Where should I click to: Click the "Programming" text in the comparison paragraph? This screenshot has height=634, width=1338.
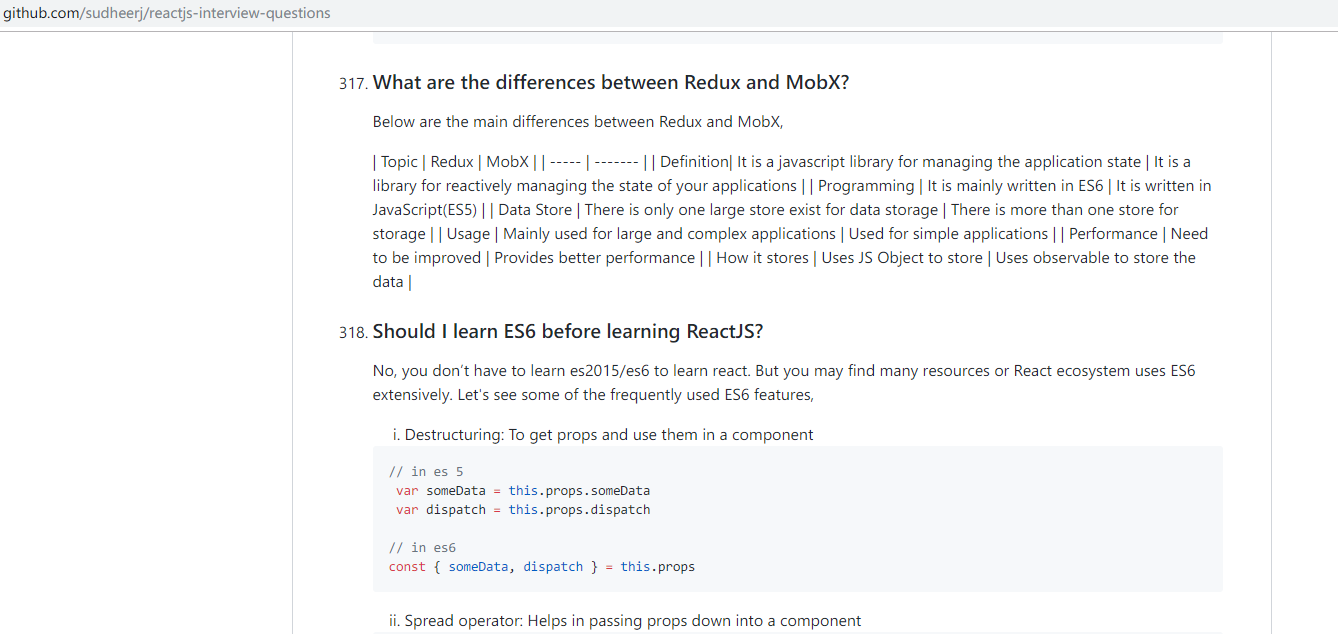coord(866,186)
